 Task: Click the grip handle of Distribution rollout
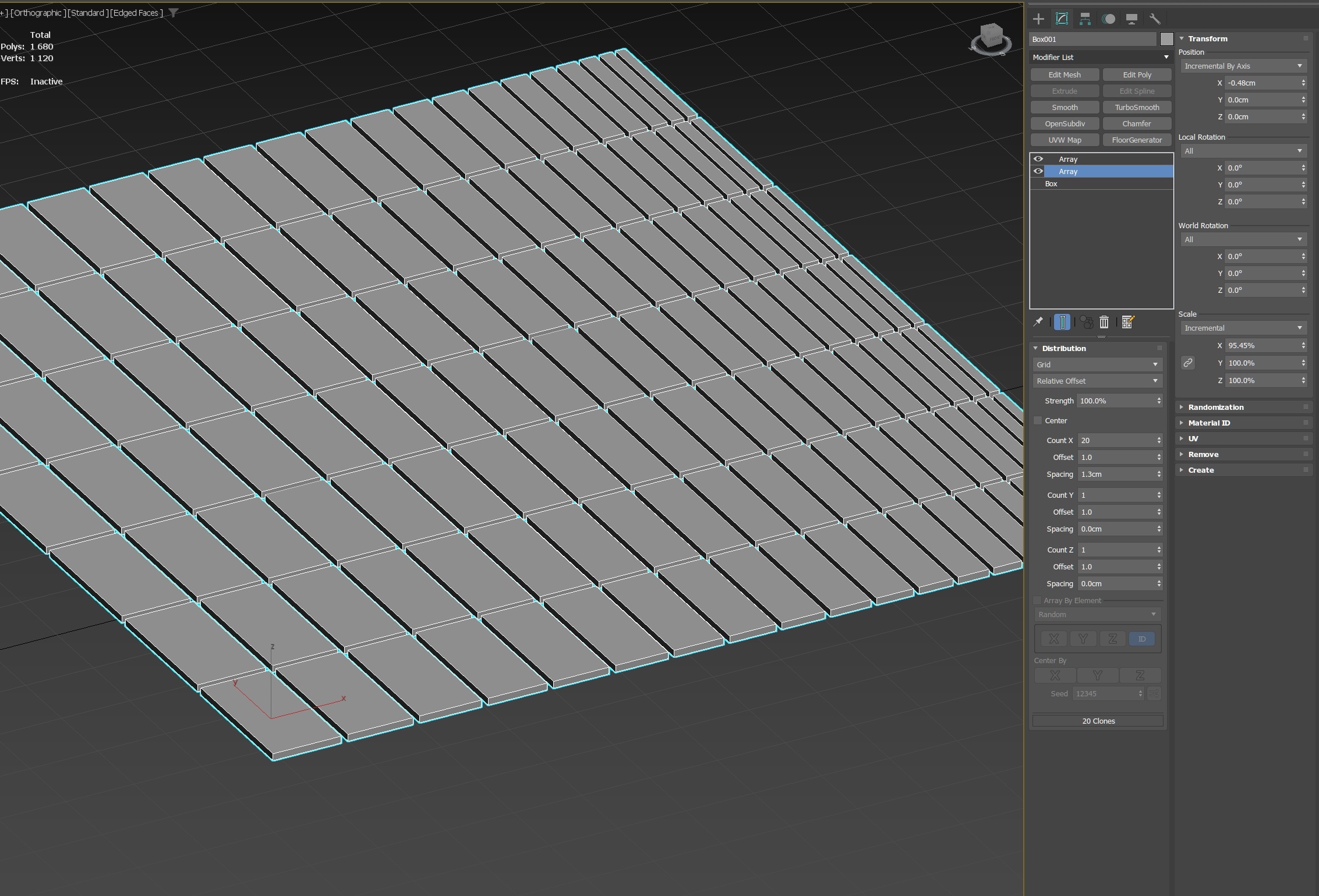pyautogui.click(x=1159, y=348)
